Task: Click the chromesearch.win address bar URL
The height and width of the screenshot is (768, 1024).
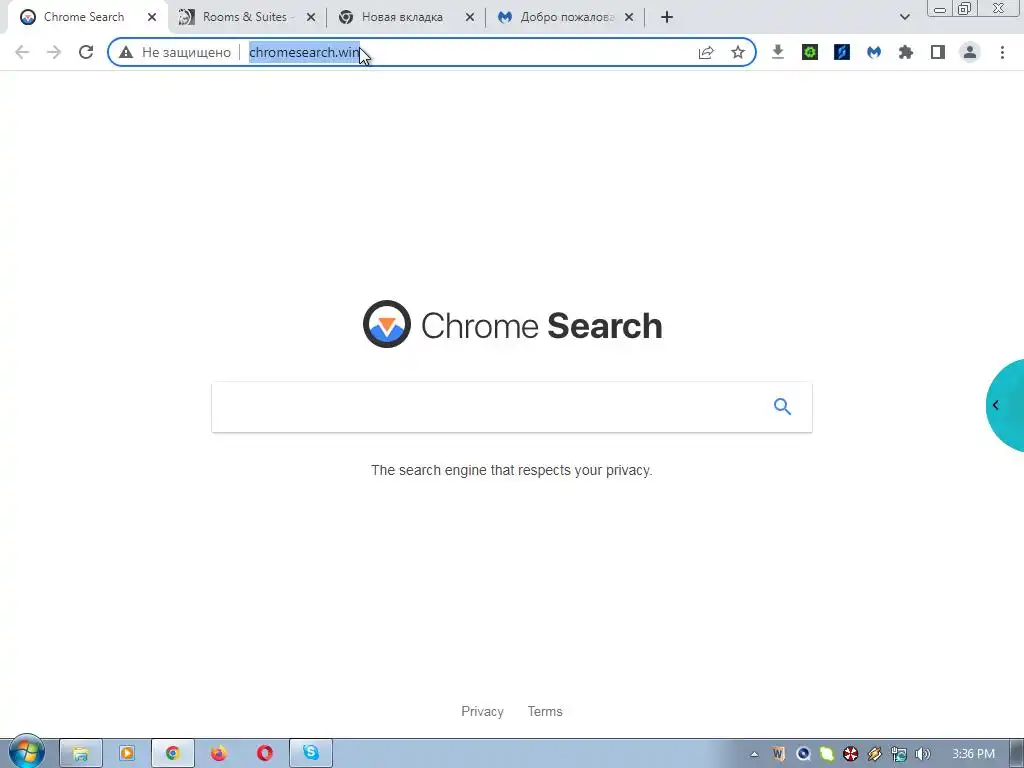Action: 304,52
